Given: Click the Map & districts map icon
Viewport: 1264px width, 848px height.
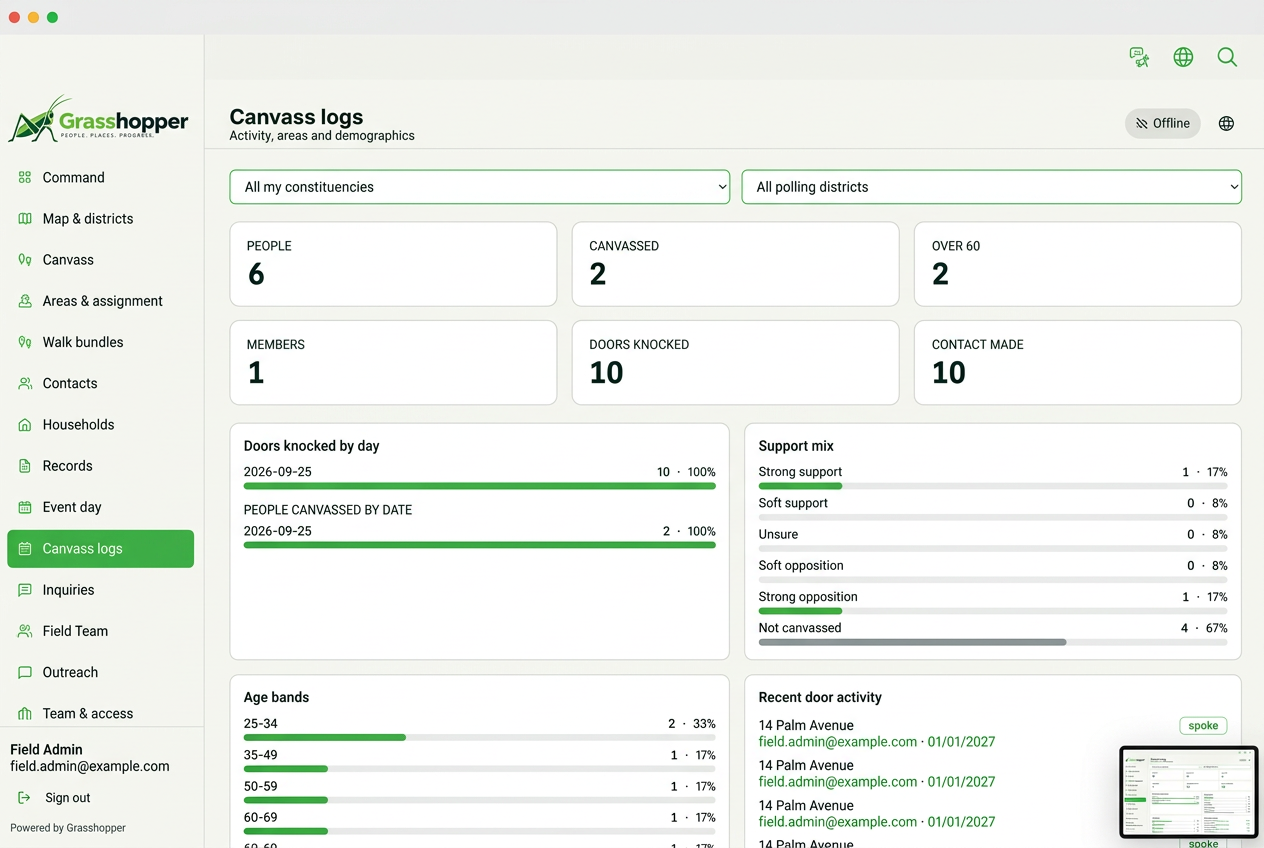Looking at the screenshot, I should (x=25, y=218).
